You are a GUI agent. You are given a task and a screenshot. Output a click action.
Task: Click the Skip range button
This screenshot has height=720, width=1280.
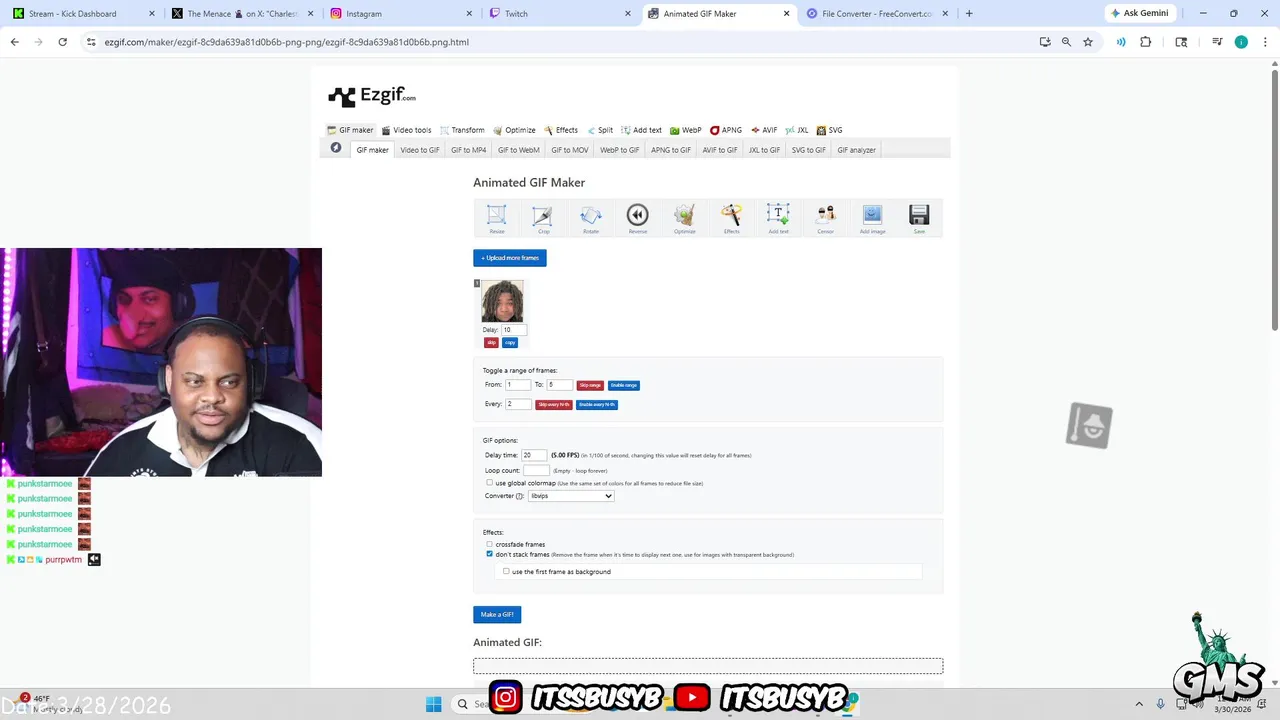590,385
